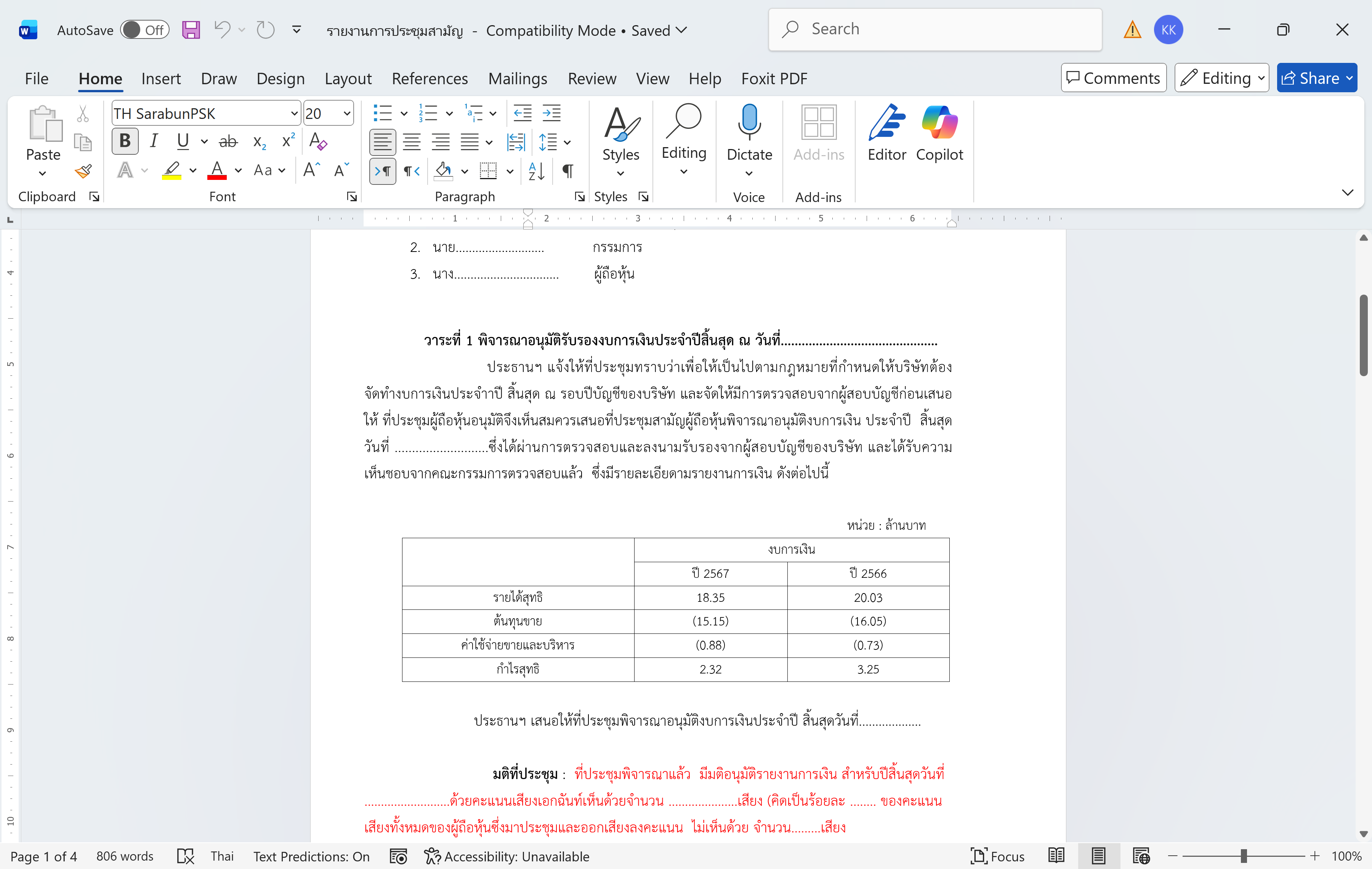Open the Layout ribbon tab
The image size is (1372, 869).
(348, 79)
